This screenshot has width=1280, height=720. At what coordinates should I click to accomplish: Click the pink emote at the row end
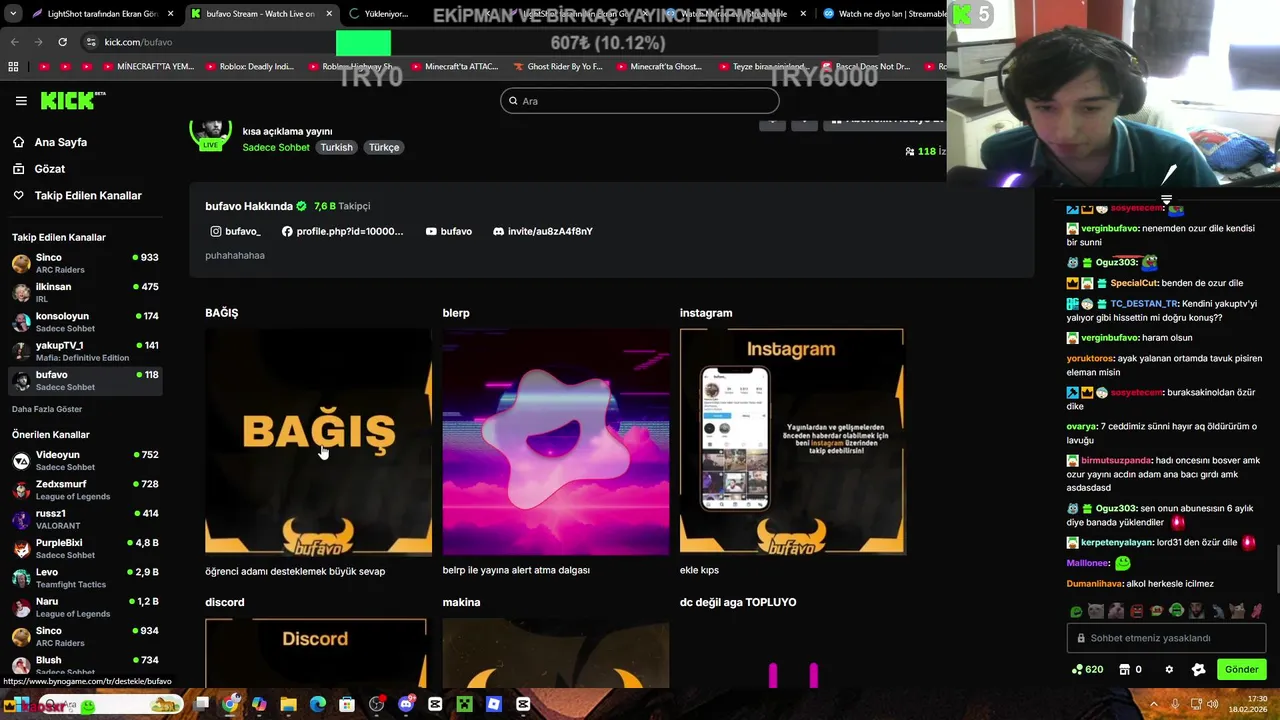pyautogui.click(x=1257, y=611)
